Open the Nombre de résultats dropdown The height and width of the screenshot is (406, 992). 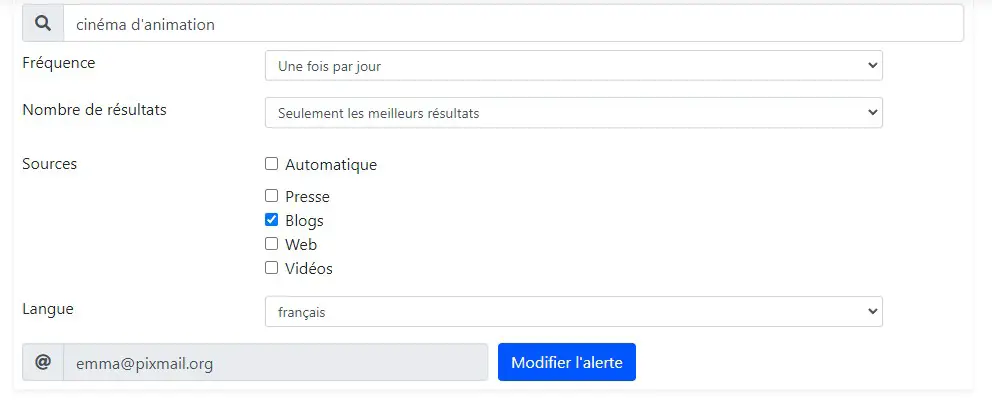[574, 113]
